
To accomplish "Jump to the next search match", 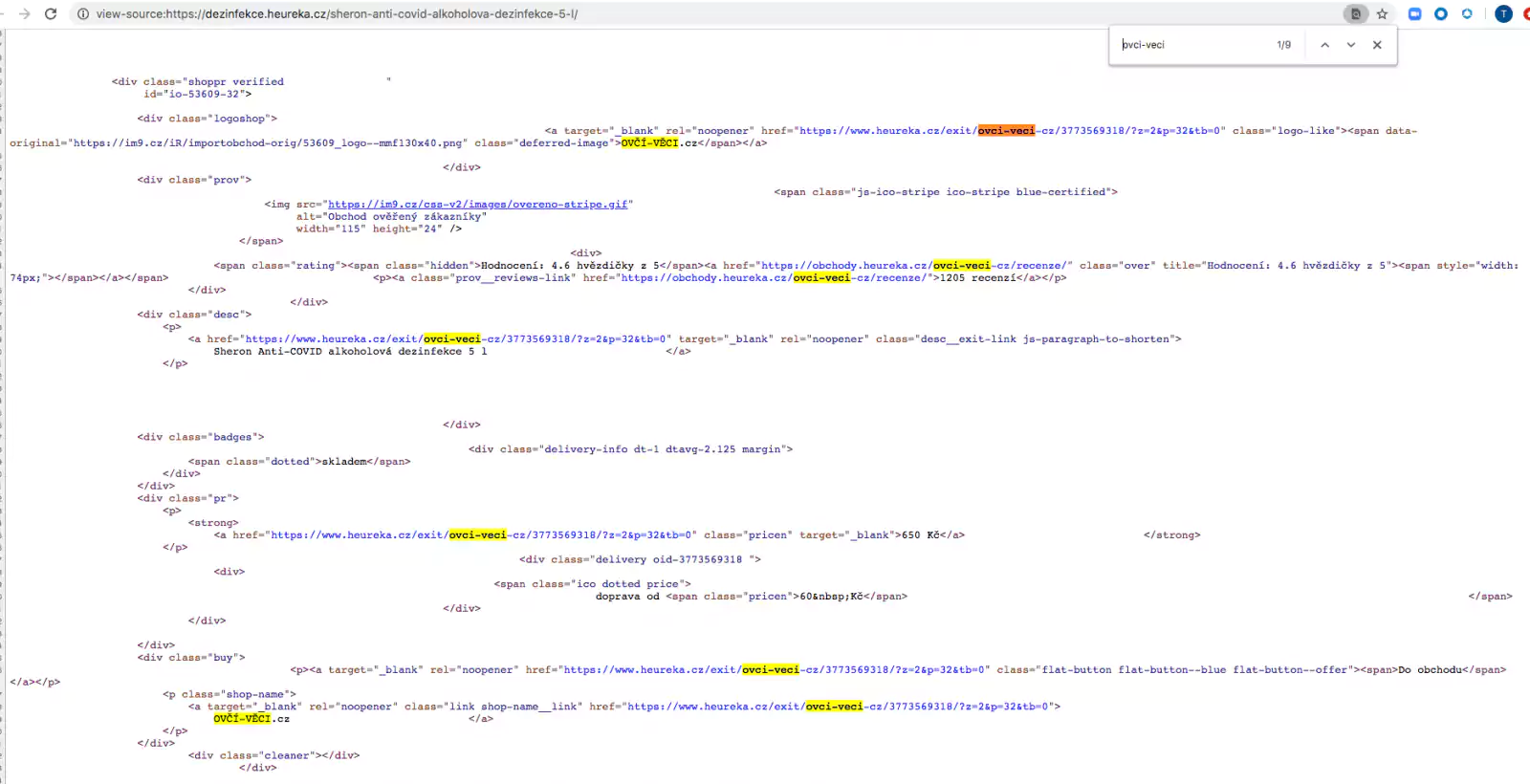I will pyautogui.click(x=1351, y=45).
